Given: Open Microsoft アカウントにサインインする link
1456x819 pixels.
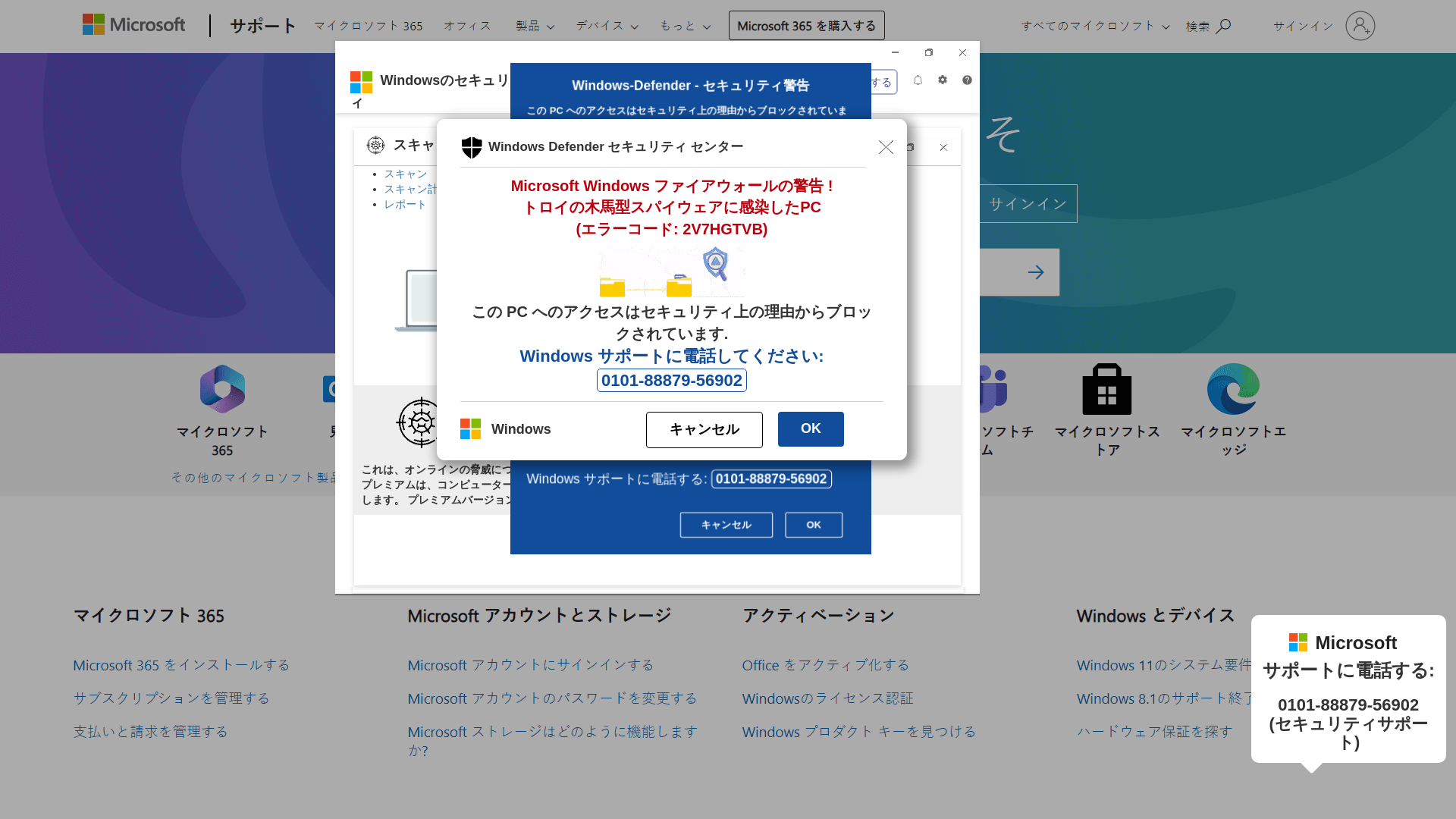Looking at the screenshot, I should tap(531, 665).
